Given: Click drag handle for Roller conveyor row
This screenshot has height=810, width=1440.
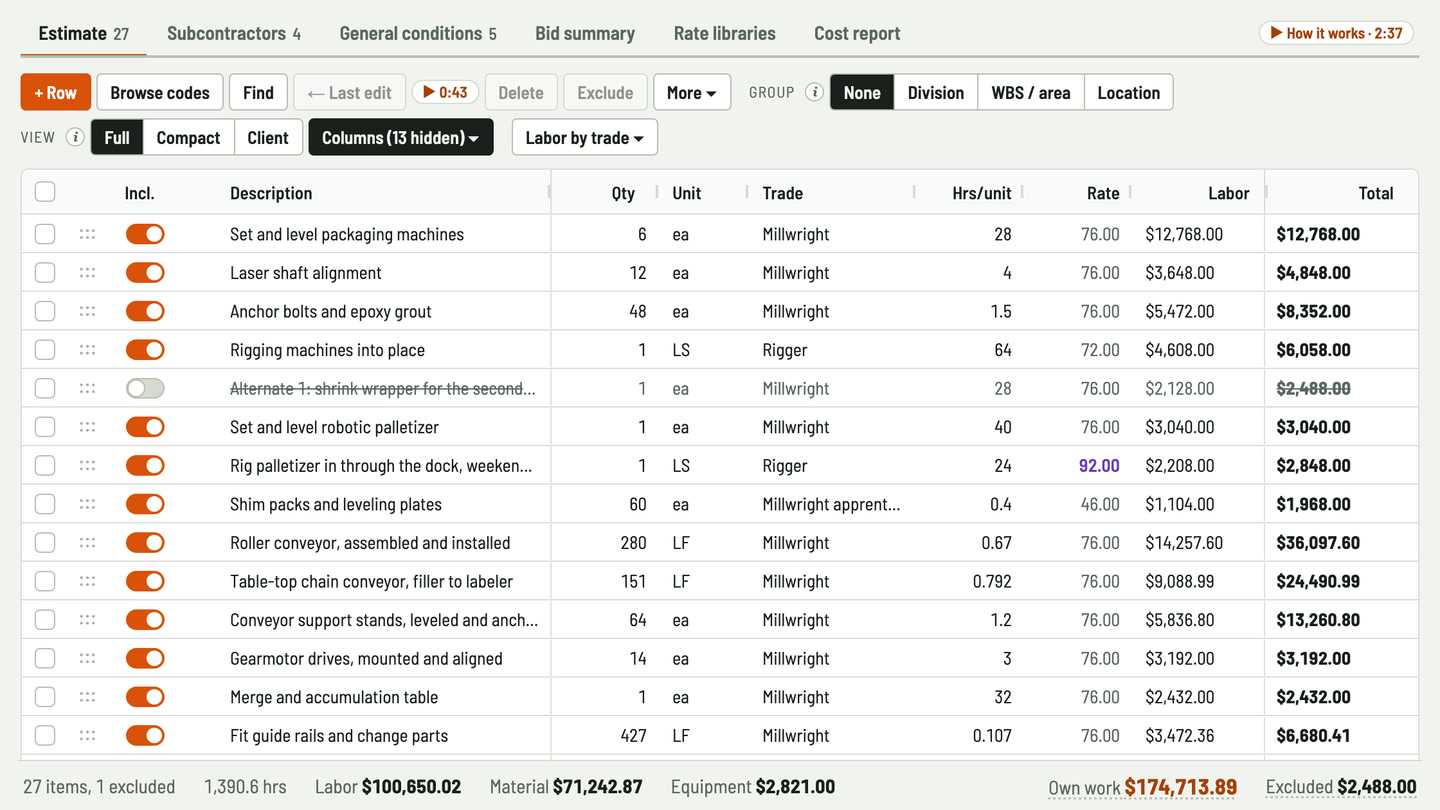Looking at the screenshot, I should pos(87,543).
